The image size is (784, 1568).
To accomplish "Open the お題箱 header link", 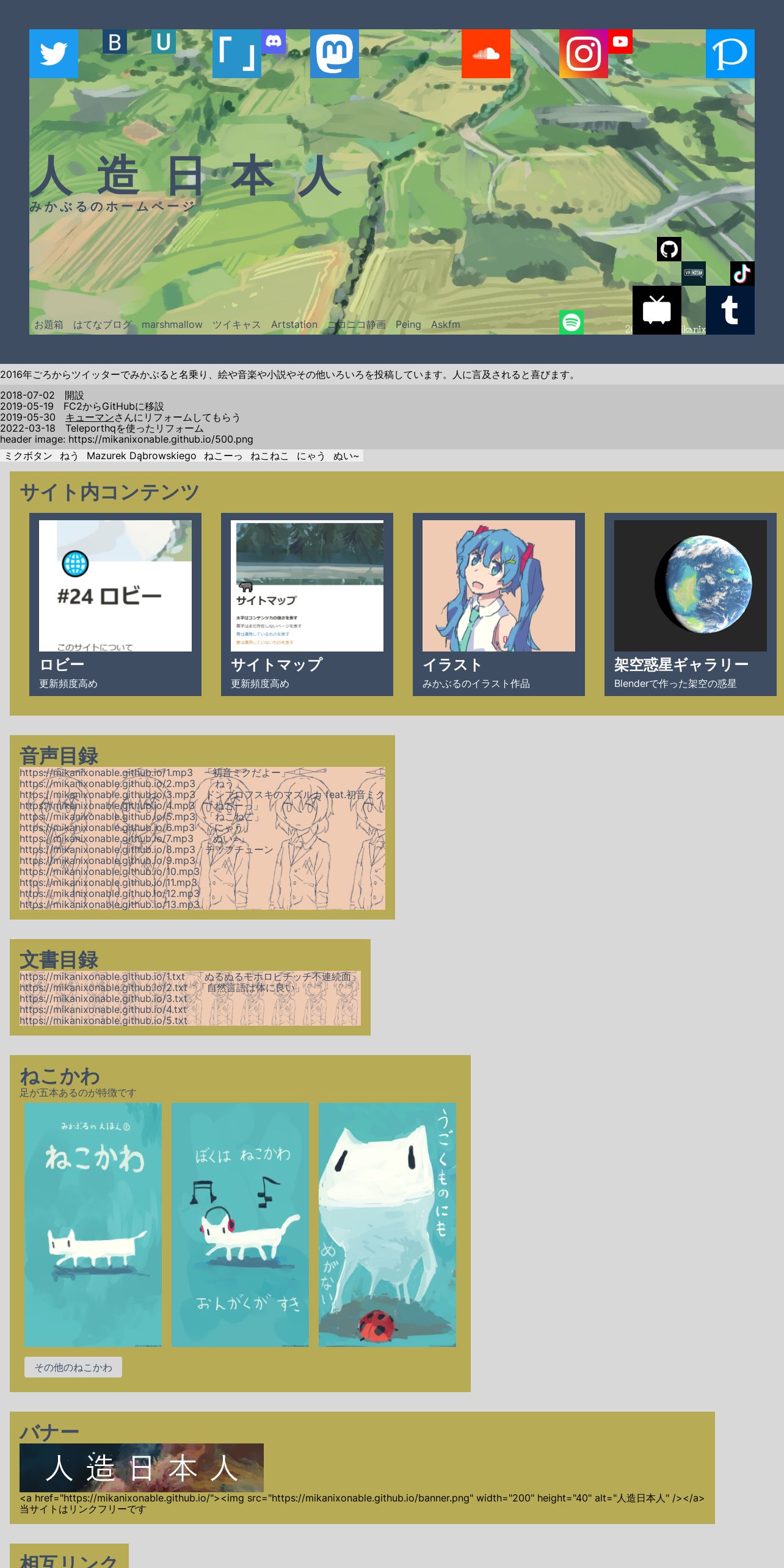I will click(49, 325).
